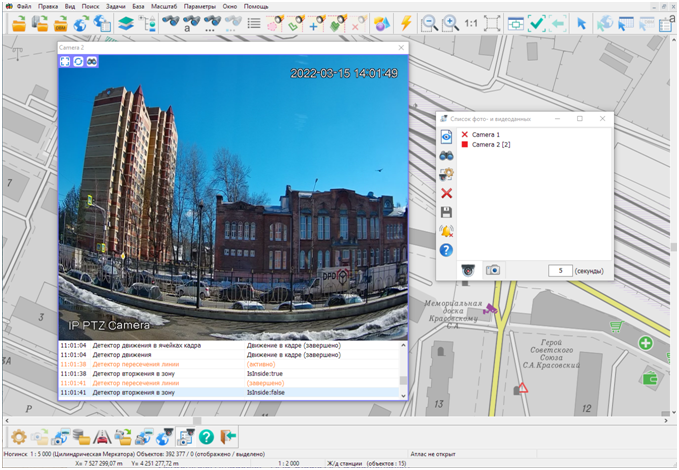Open help question mark icon in list panel
This screenshot has height=470, width=679.
(447, 250)
